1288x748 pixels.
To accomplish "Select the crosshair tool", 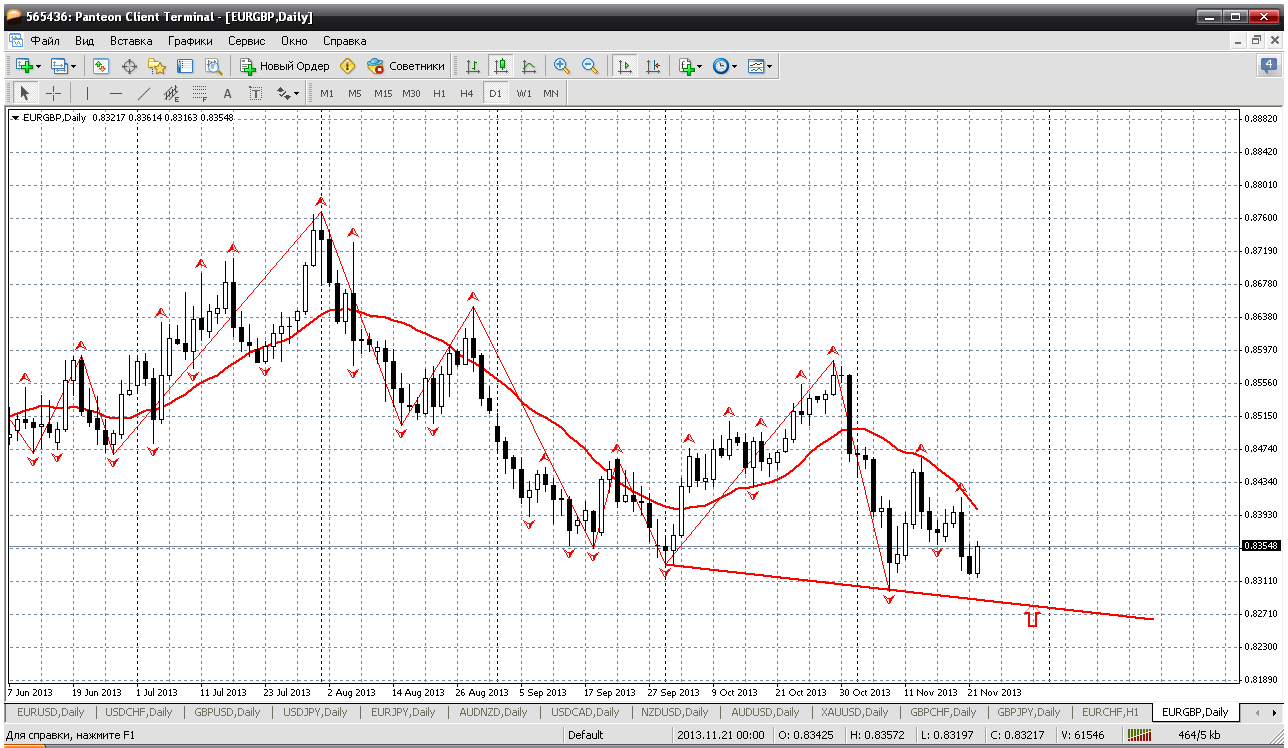I will (x=54, y=93).
